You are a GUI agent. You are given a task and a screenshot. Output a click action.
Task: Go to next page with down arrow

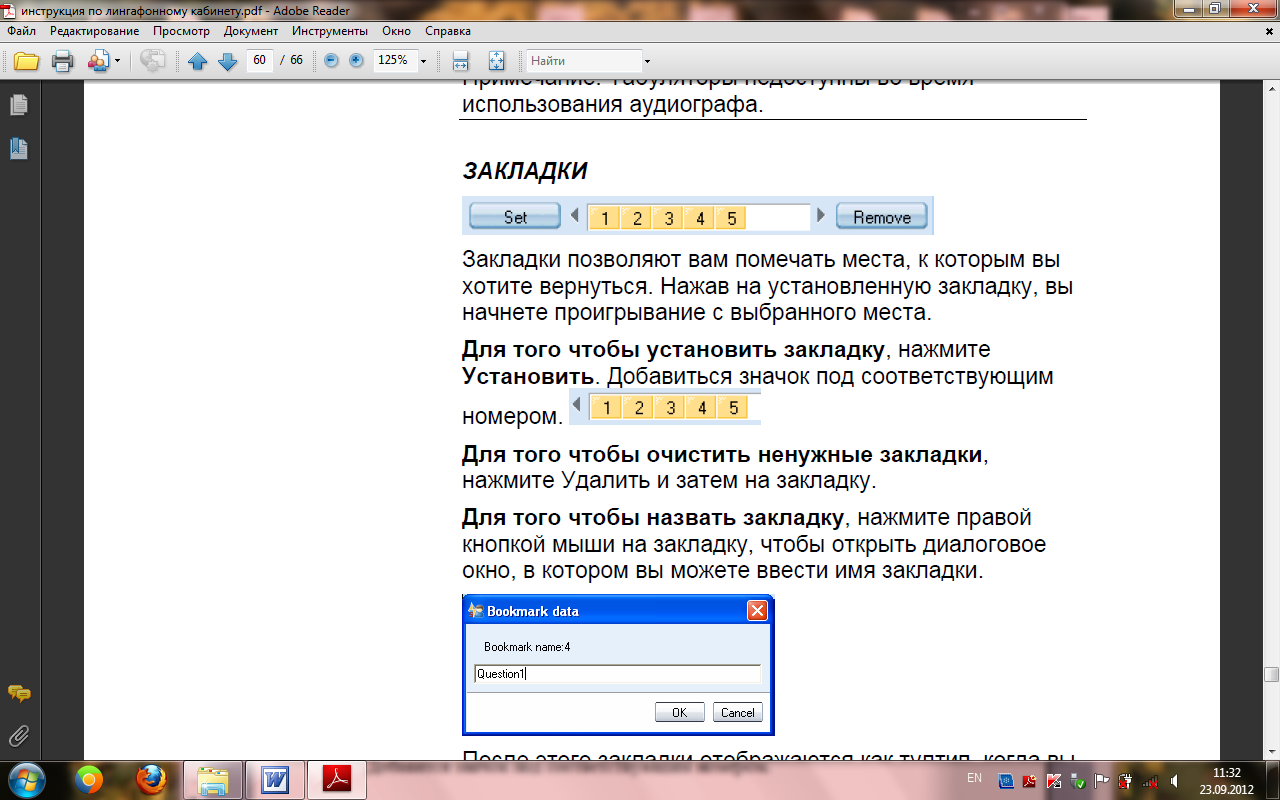tap(227, 61)
